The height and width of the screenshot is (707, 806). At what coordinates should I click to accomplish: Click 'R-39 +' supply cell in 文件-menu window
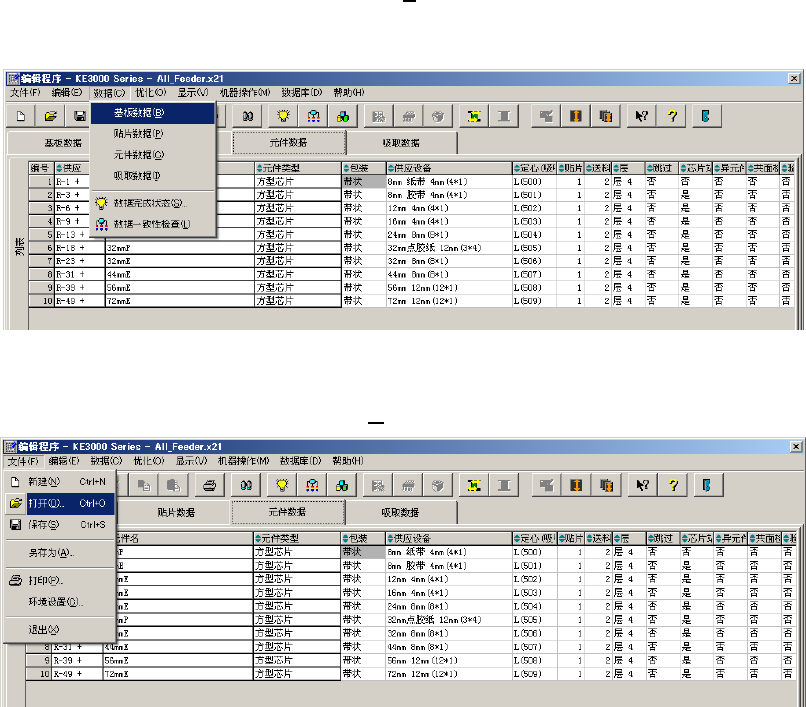(x=77, y=660)
